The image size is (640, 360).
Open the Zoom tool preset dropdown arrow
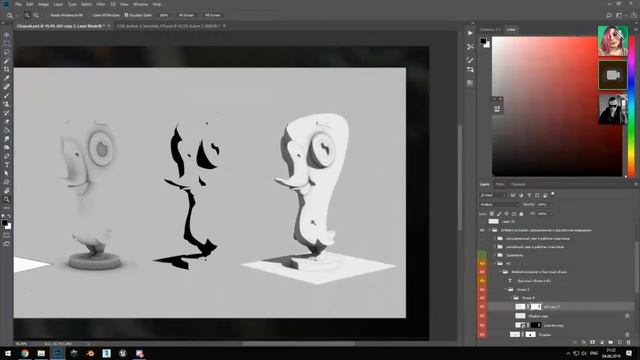coord(16,15)
